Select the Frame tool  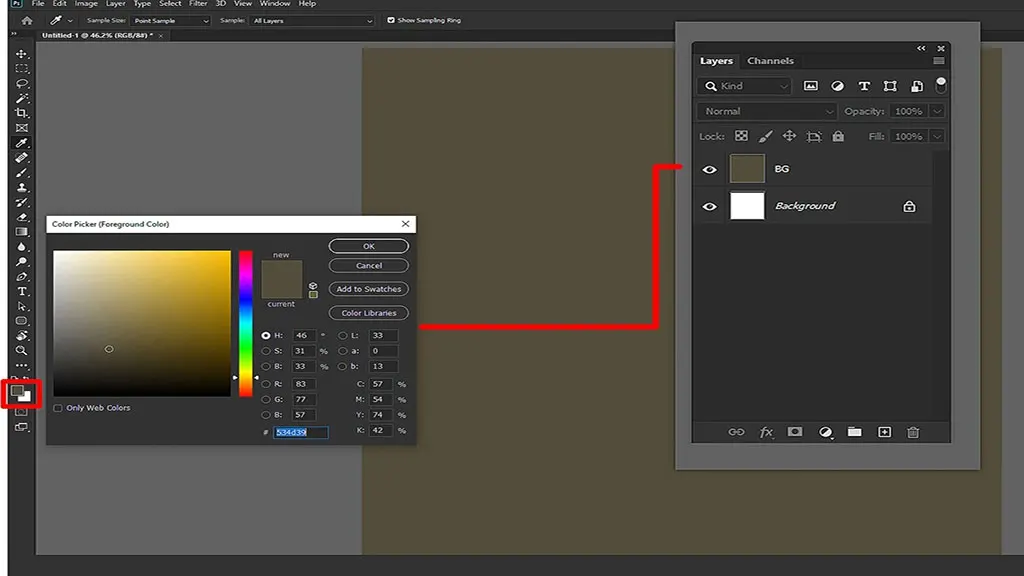(22, 128)
